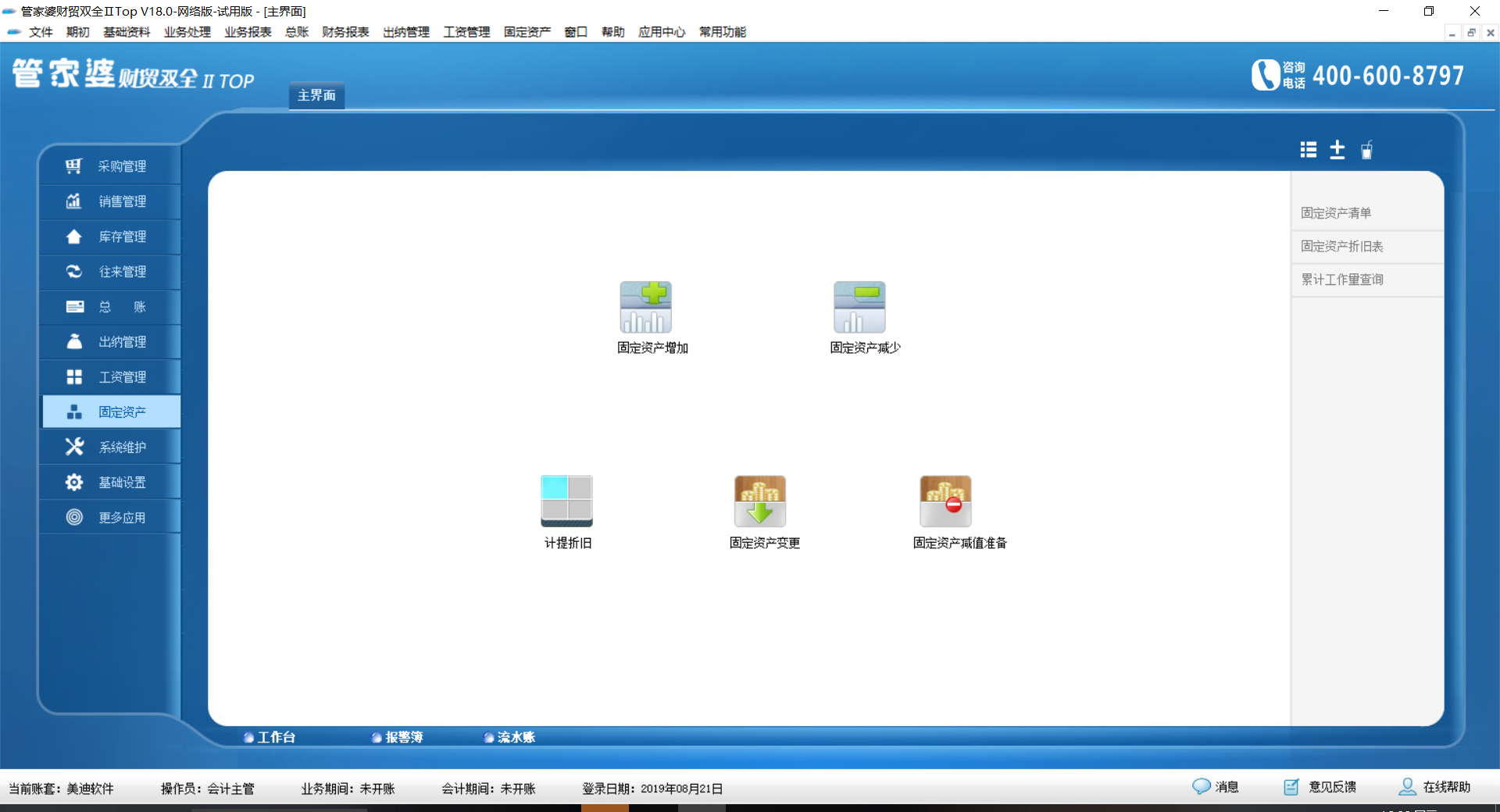Screen dimensions: 1500x812
Task: Click the 咨询电话 phone icon
Action: point(1265,76)
